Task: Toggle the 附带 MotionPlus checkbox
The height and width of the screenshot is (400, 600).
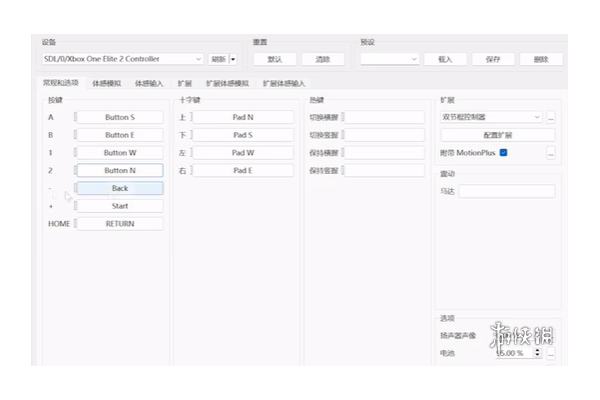Action: point(504,153)
